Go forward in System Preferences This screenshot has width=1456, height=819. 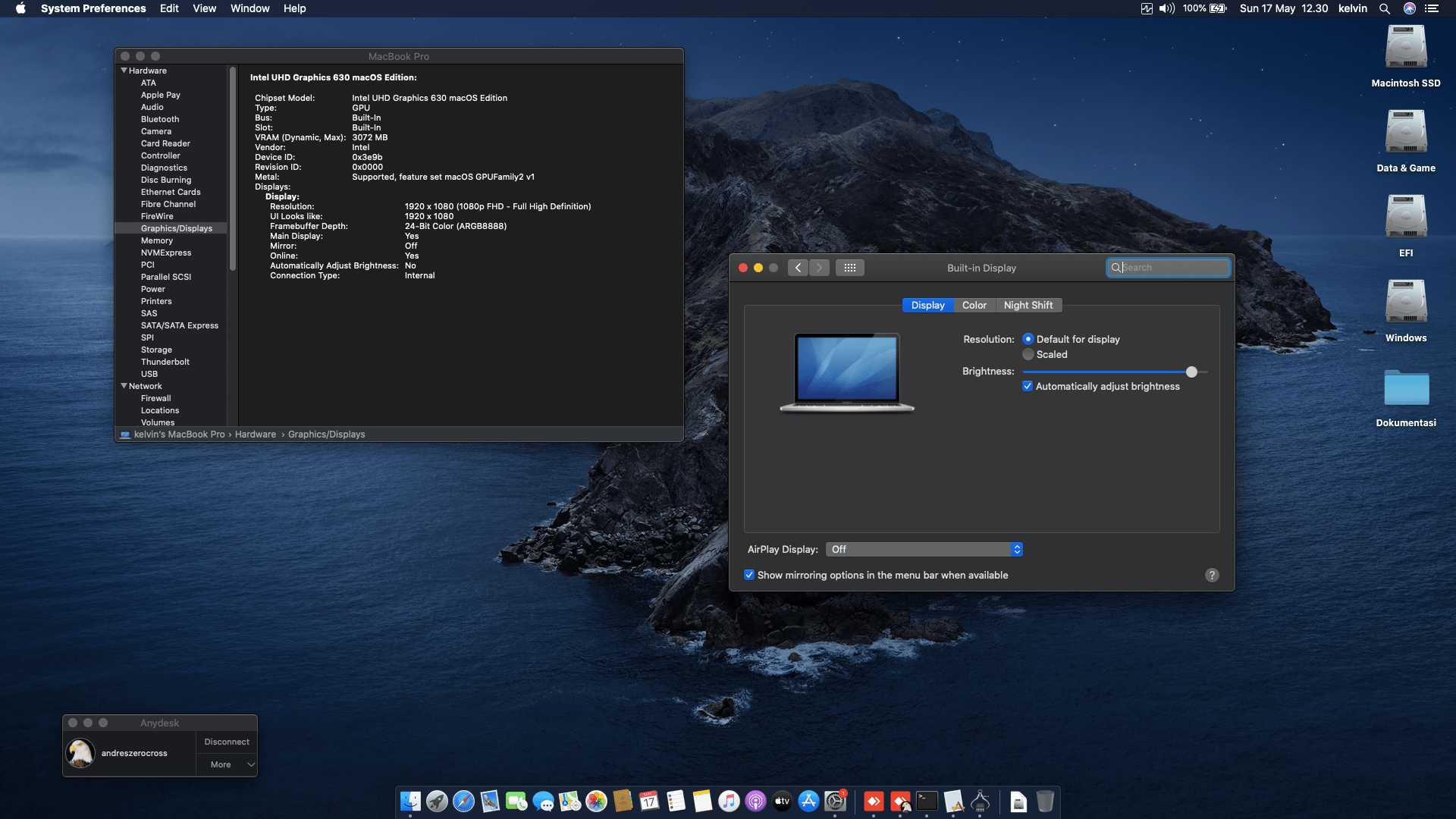(819, 268)
